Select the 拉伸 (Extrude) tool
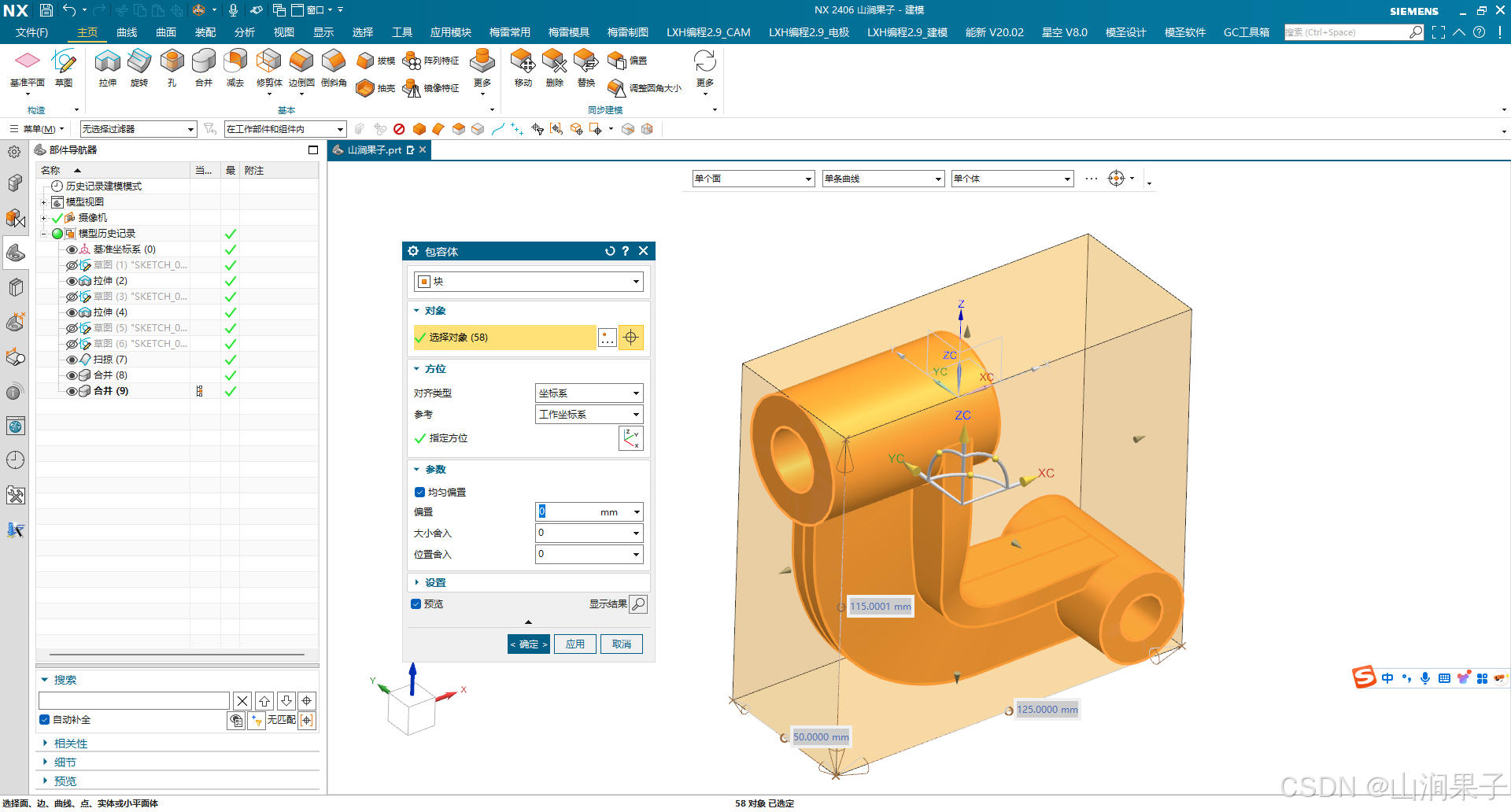 point(108,67)
